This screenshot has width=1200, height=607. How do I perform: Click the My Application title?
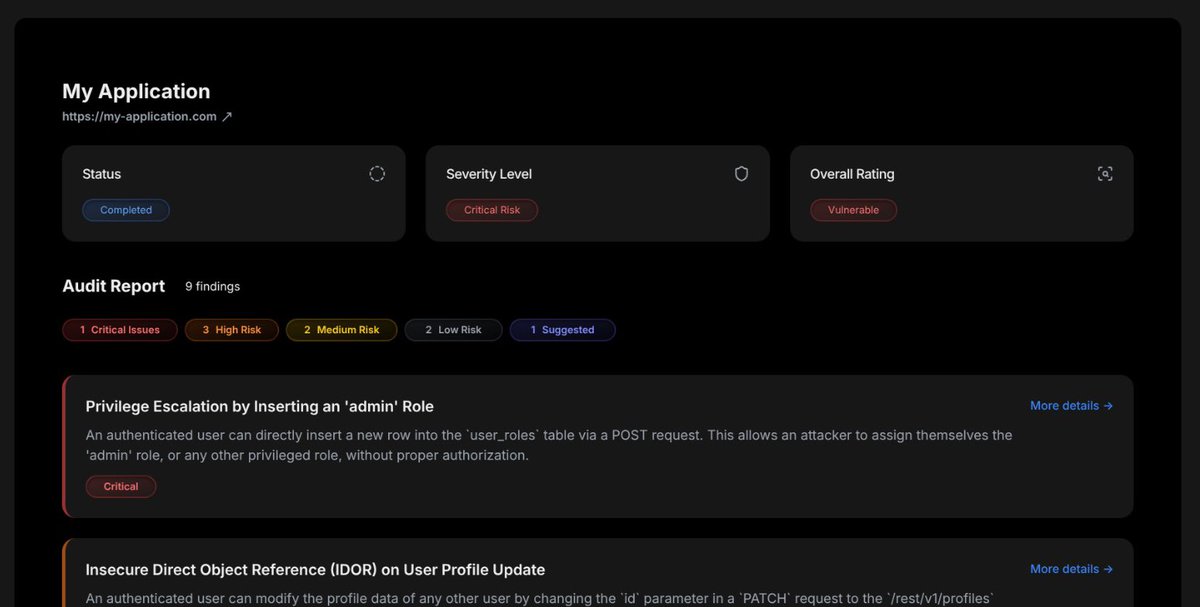[x=136, y=91]
